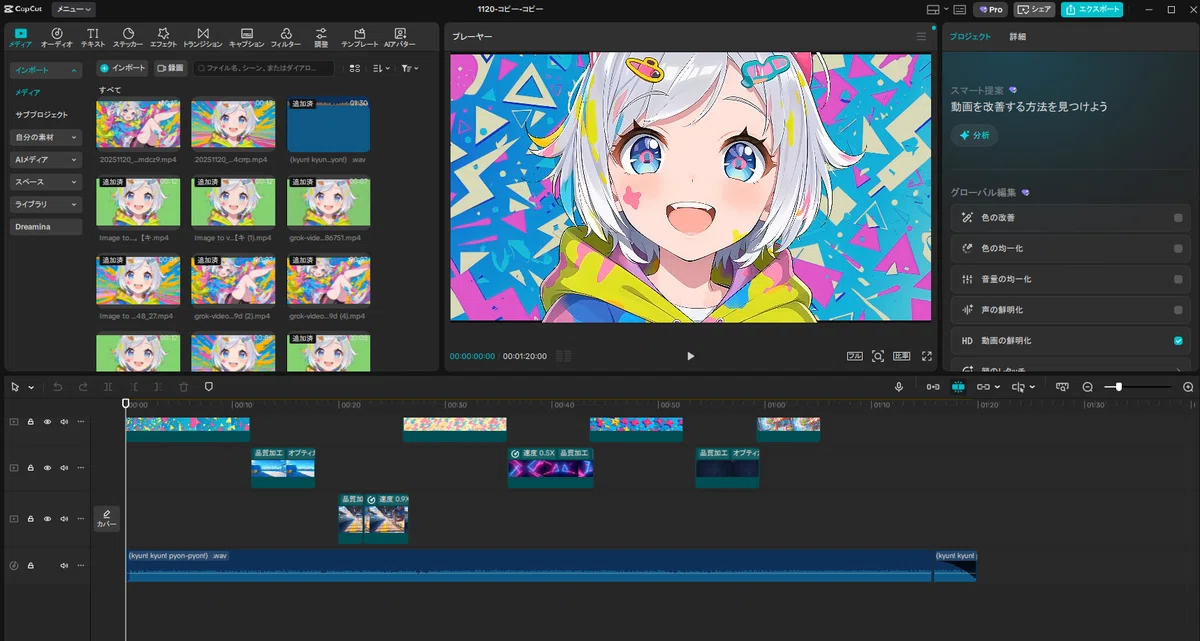Toggle grid view of media list
This screenshot has width=1200, height=641.
[x=355, y=68]
